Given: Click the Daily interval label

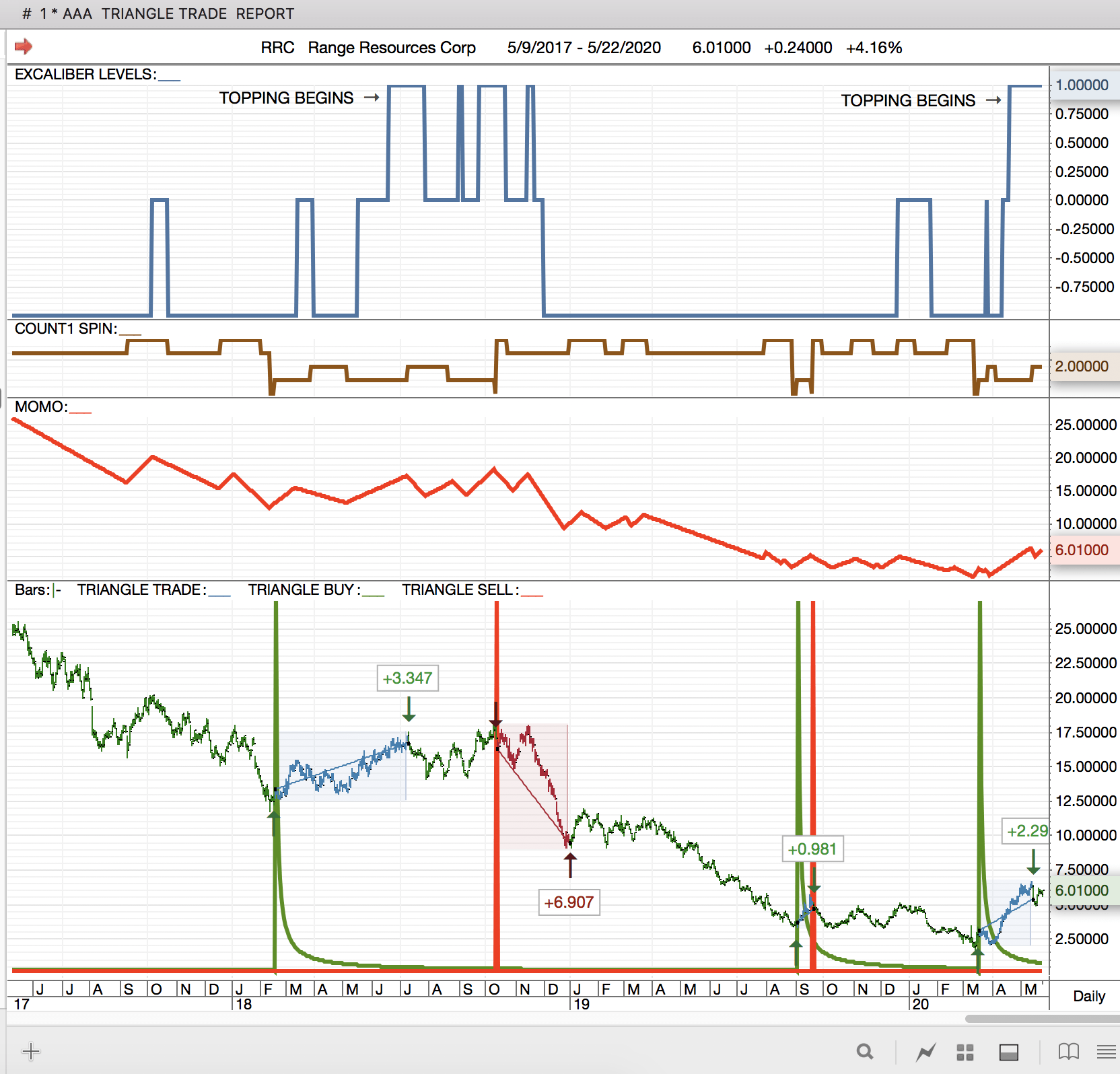Looking at the screenshot, I should [x=1089, y=996].
